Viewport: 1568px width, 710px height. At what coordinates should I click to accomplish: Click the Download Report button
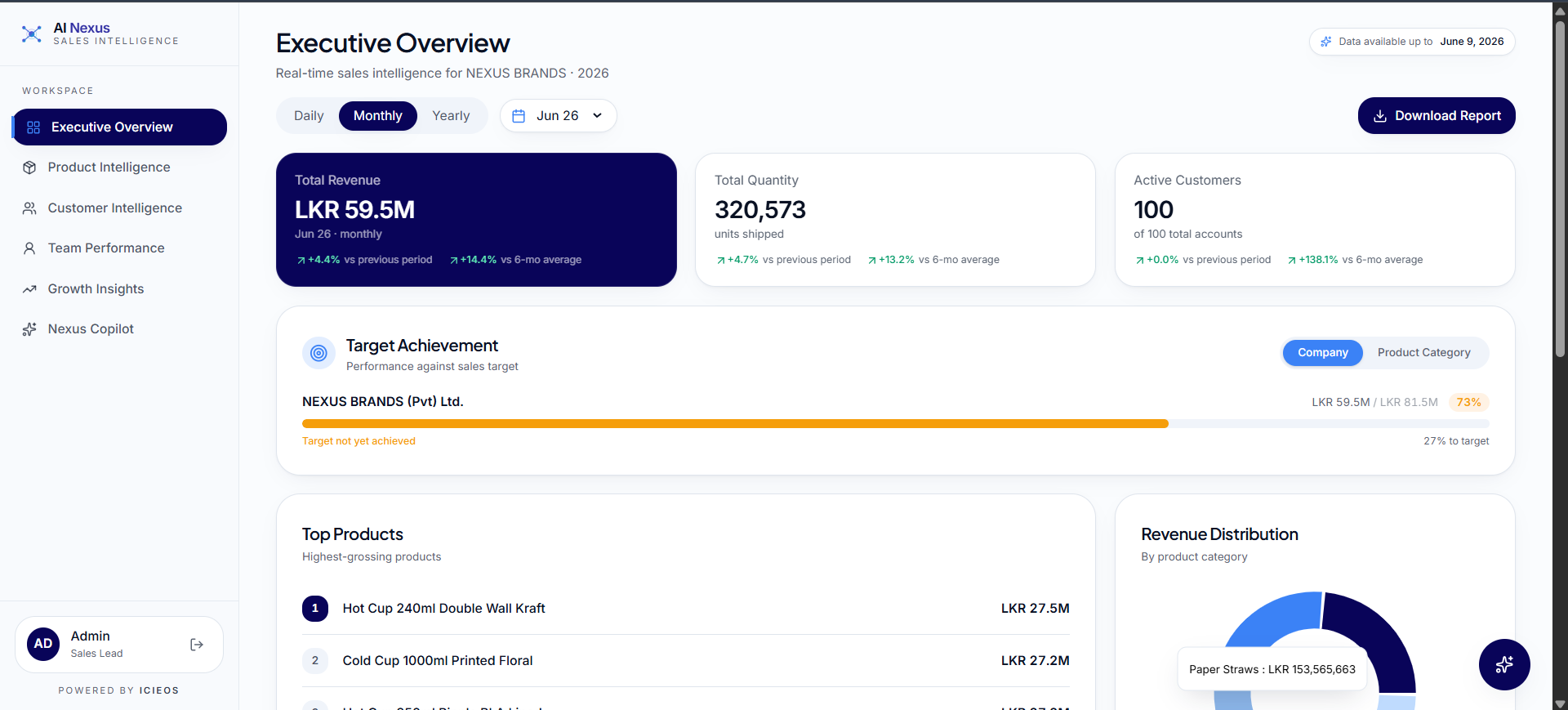click(x=1437, y=116)
